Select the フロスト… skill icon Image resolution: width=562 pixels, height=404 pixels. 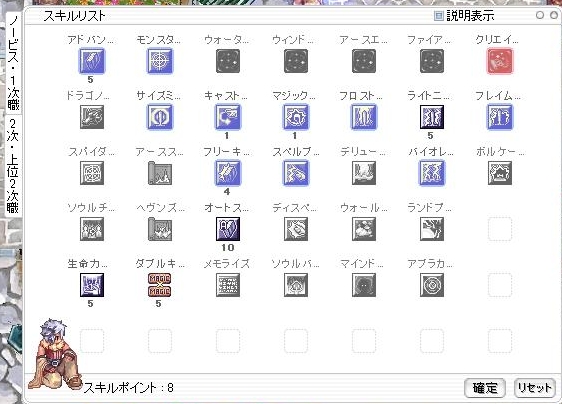pos(364,117)
